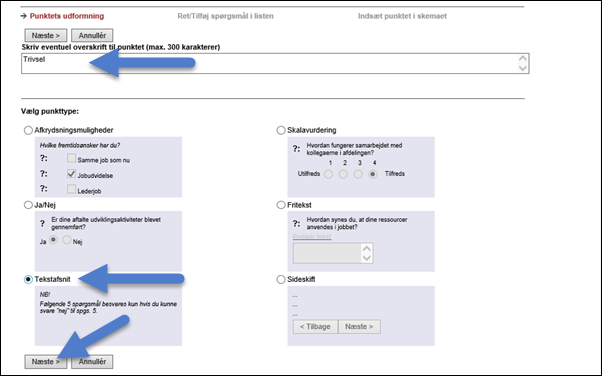Open the Punktets udformning step
The image size is (602, 376).
point(67,16)
